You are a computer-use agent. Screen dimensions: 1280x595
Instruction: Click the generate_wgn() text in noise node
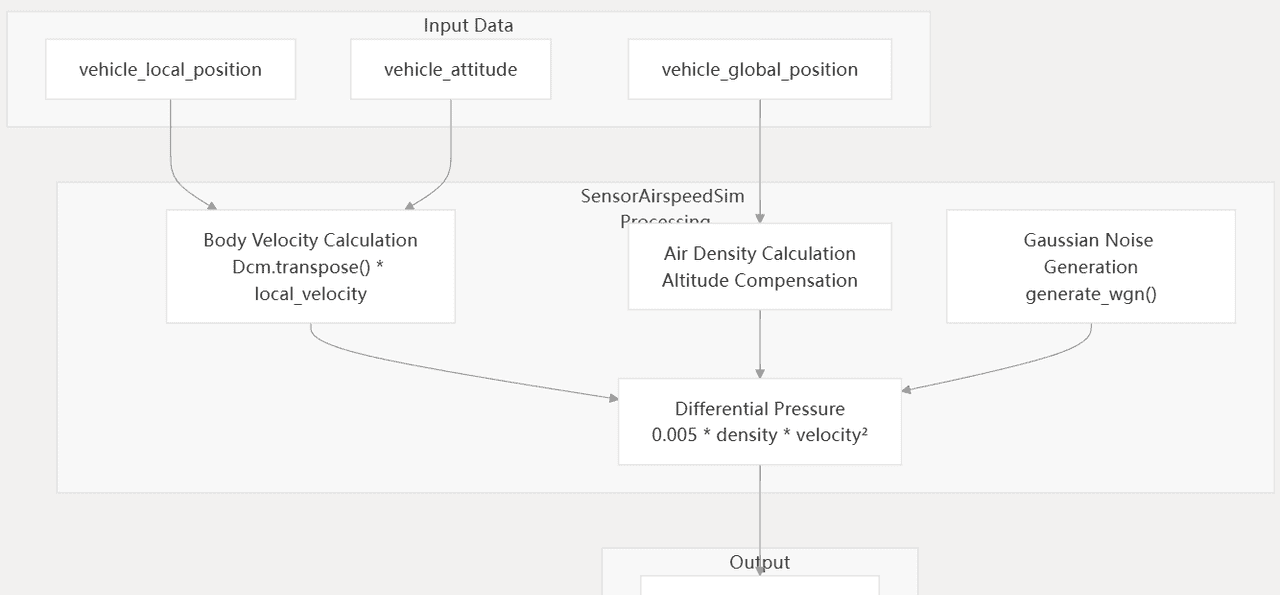tap(1090, 294)
